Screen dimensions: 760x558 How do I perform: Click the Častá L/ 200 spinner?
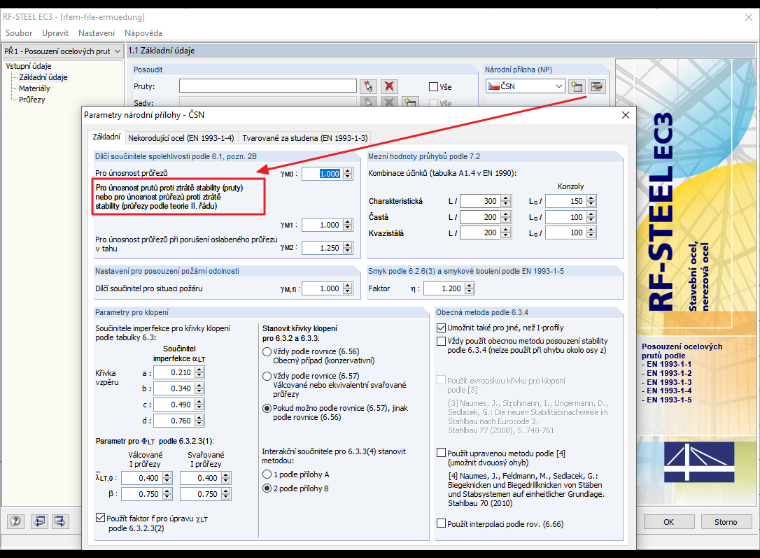506,217
